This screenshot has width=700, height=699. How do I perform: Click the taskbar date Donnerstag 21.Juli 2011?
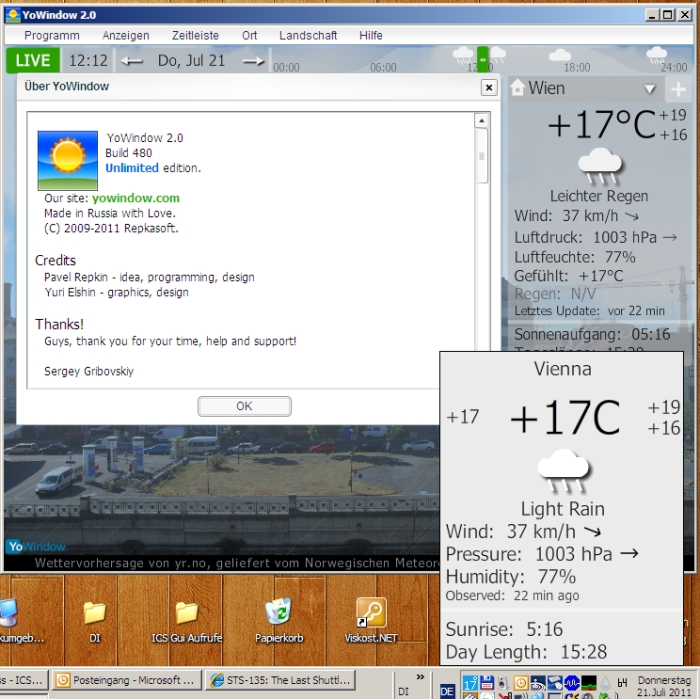[664, 686]
